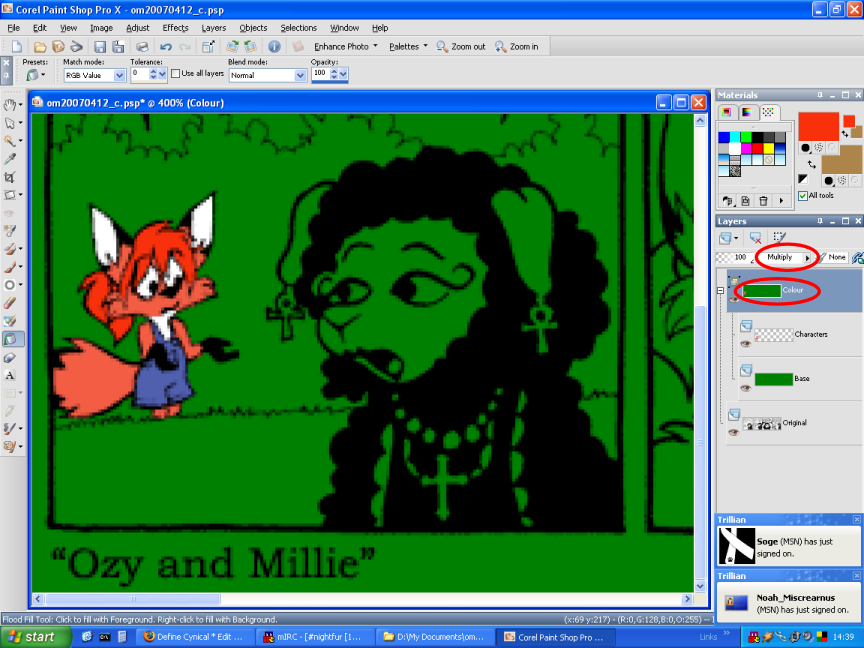Click the New Raster Layer icon

click(725, 238)
